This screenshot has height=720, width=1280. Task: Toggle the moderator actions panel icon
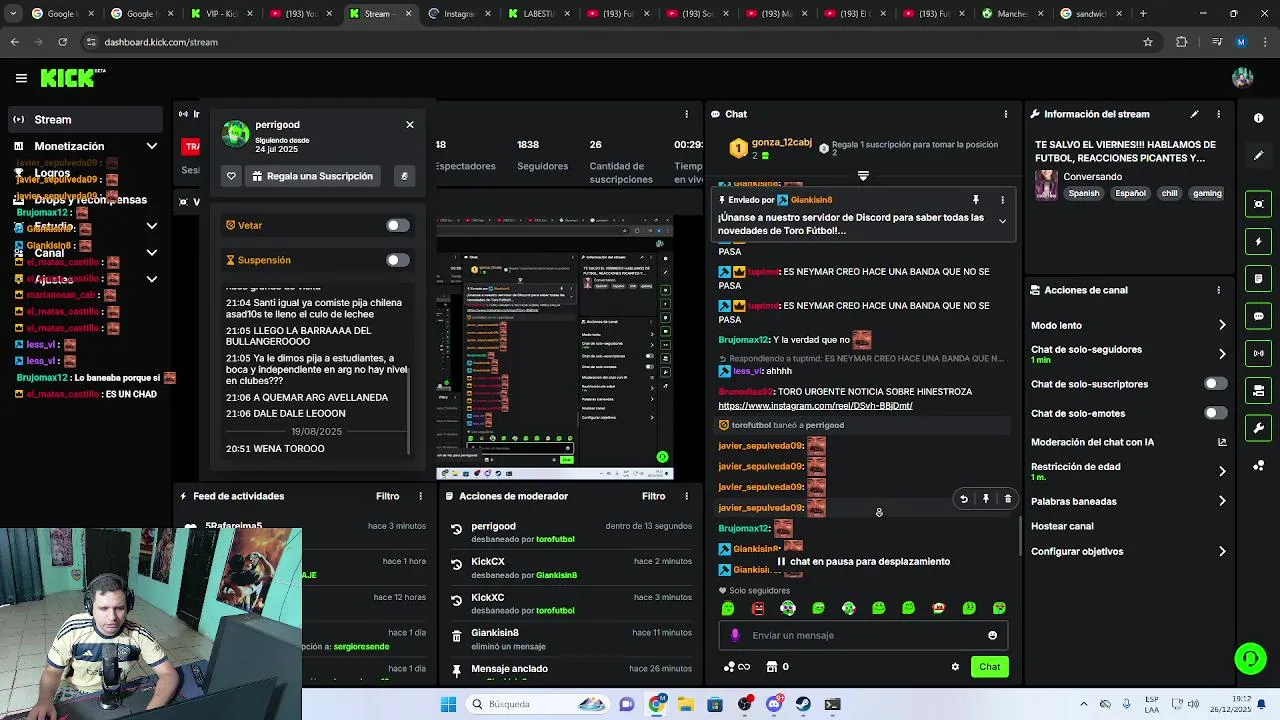coord(1259,391)
